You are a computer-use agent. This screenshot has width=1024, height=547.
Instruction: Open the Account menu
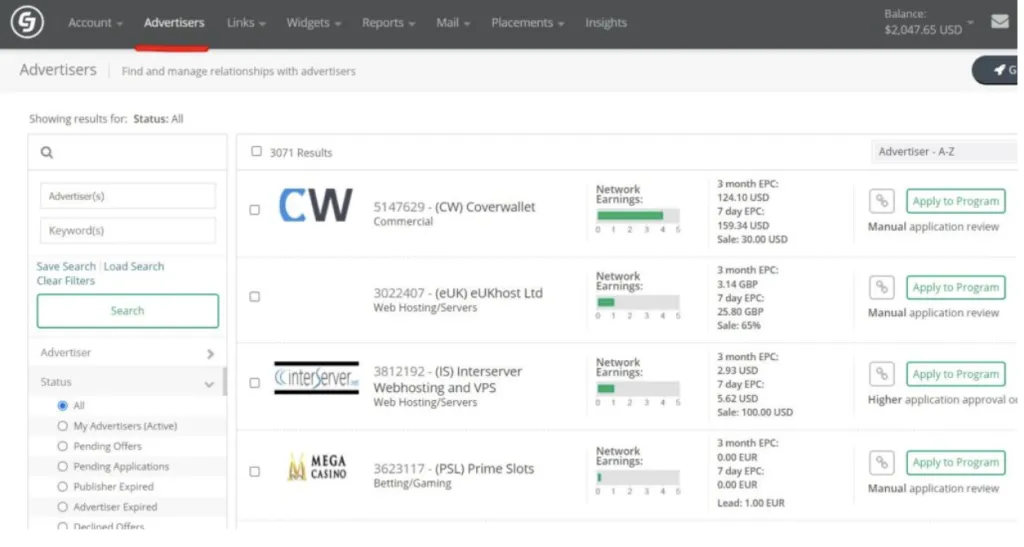[95, 22]
